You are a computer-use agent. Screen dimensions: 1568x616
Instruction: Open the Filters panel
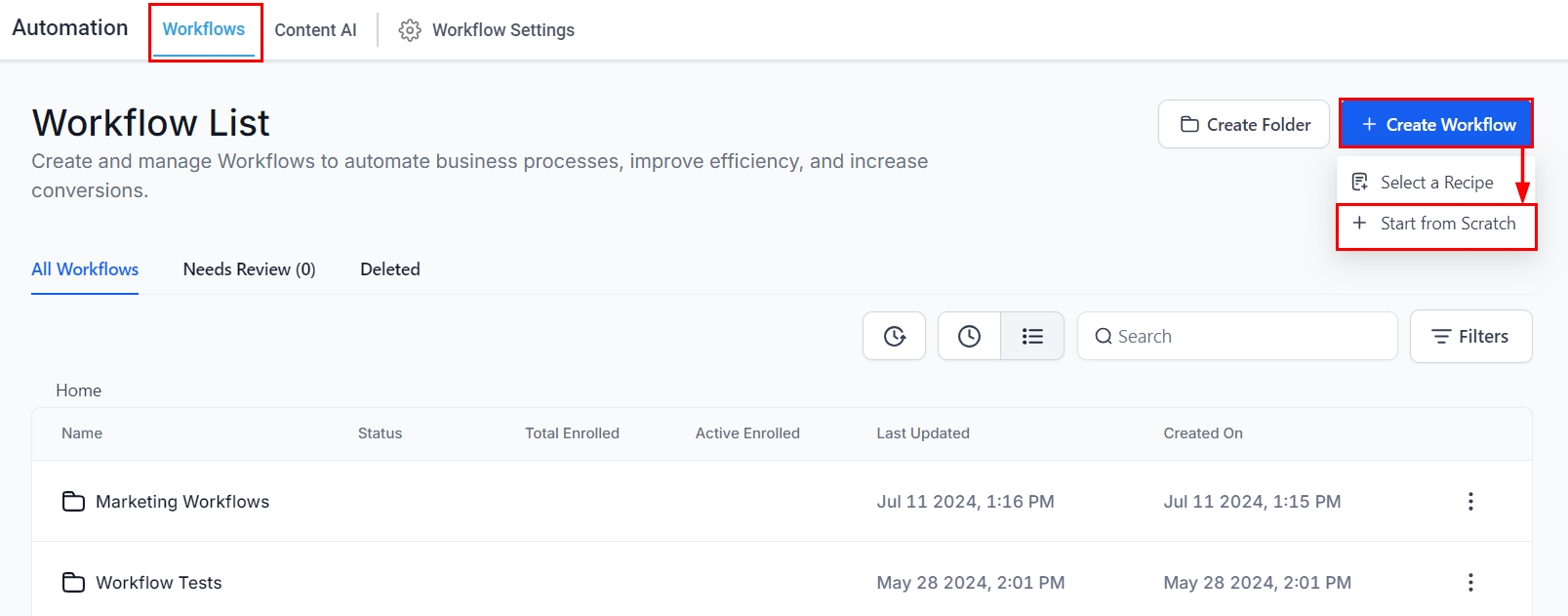1470,337
